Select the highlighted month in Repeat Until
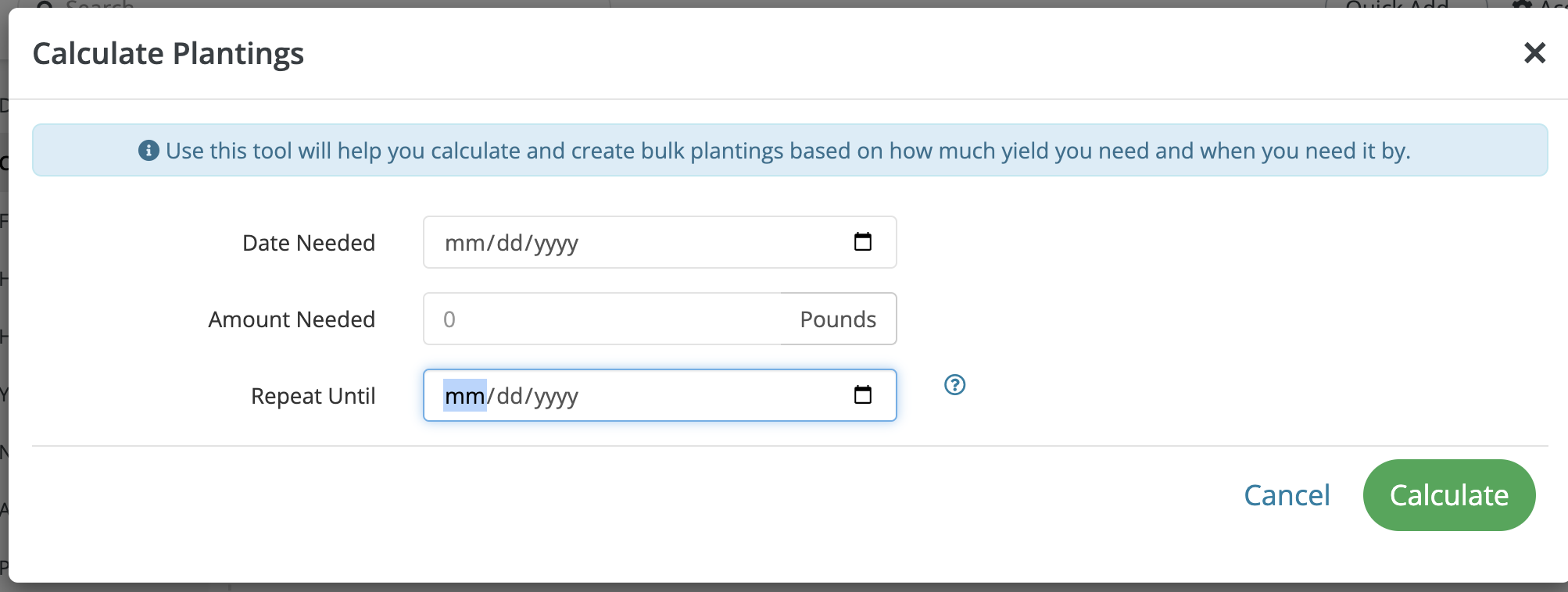1568x592 pixels. (x=464, y=396)
